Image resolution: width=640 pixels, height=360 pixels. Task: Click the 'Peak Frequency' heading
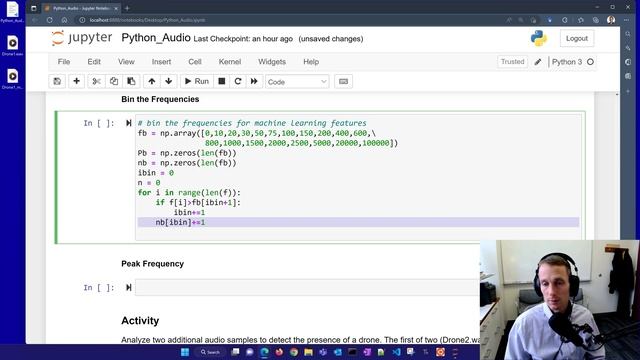click(x=152, y=264)
